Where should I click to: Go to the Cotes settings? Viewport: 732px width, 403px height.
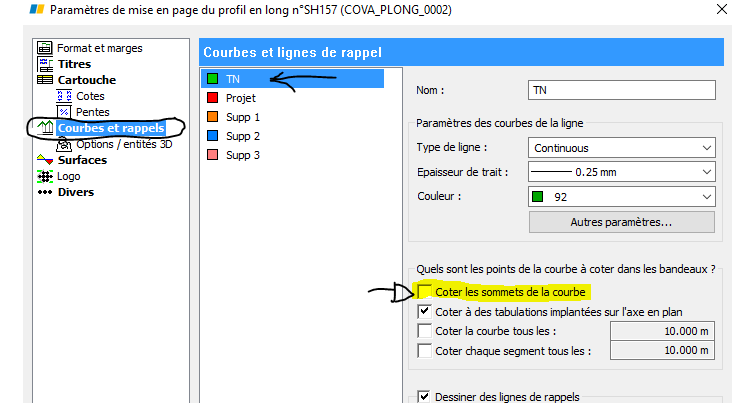pos(90,96)
